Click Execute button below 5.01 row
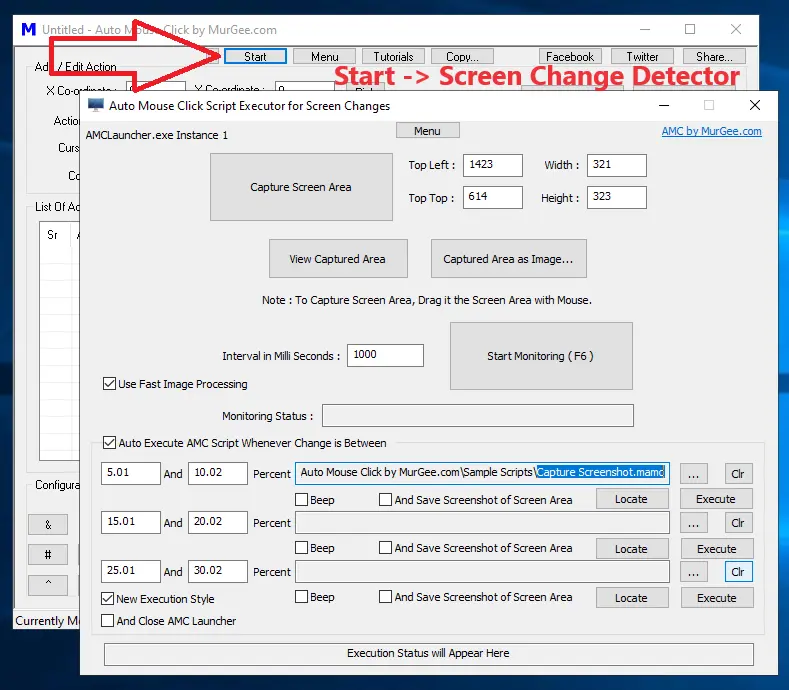Screen dimensions: 789x690 [x=717, y=499]
